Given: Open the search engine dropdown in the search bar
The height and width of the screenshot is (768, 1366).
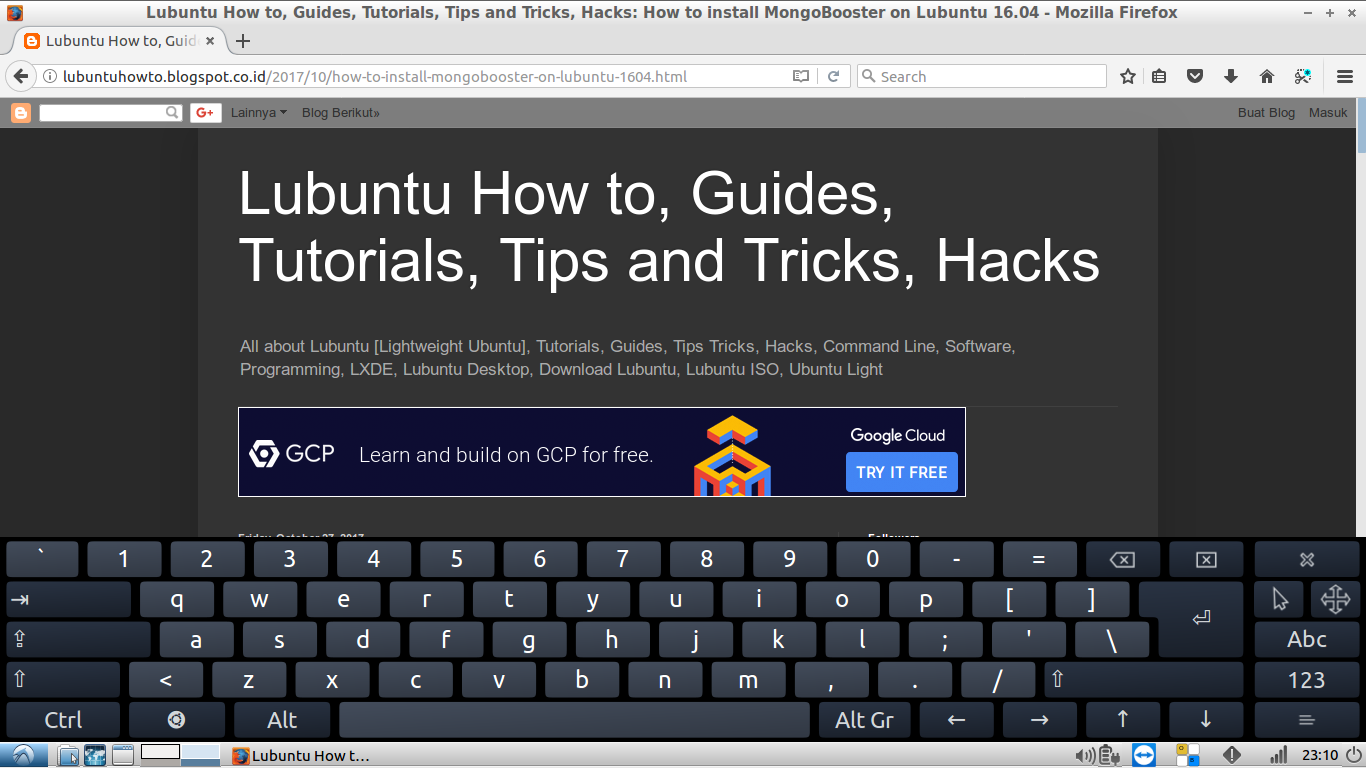Looking at the screenshot, I should pos(869,75).
